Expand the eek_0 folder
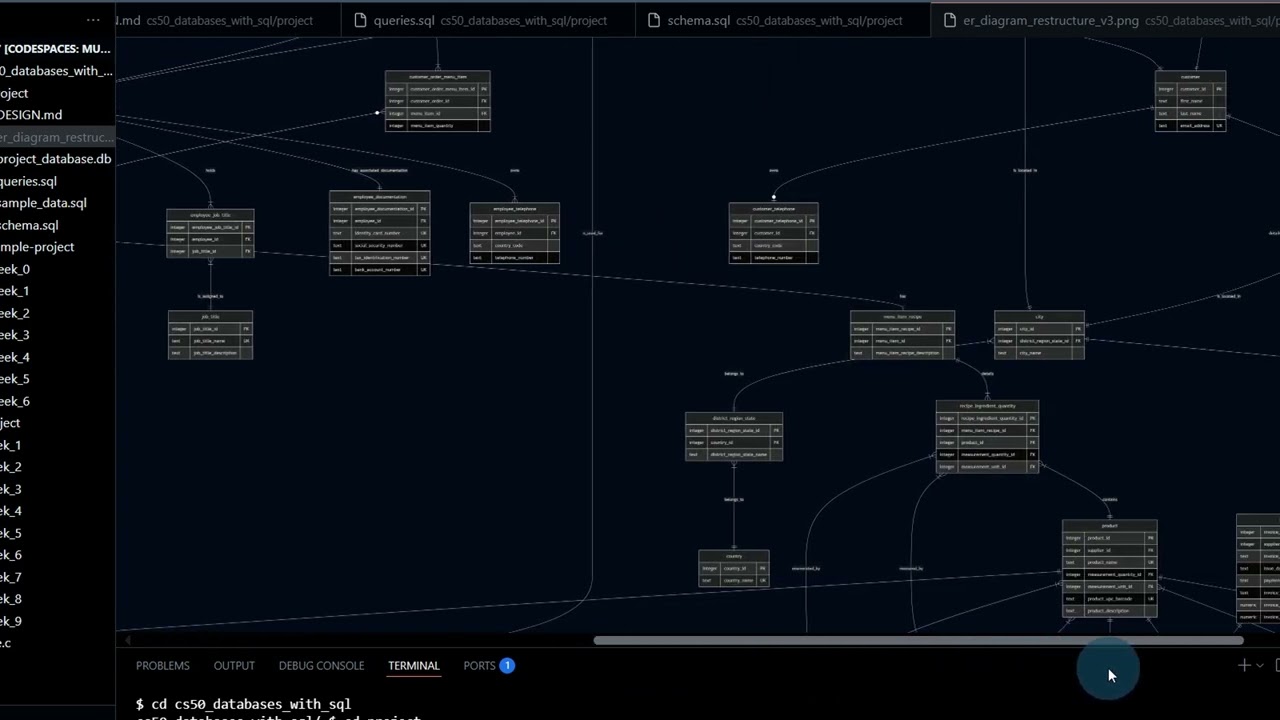 coord(57,269)
